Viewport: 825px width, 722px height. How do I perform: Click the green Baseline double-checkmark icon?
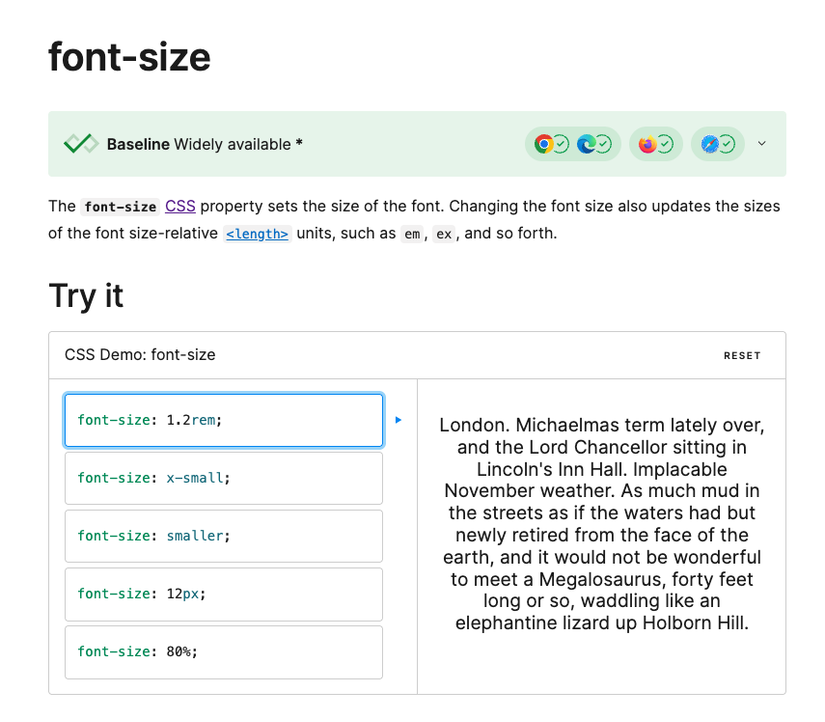pos(79,143)
